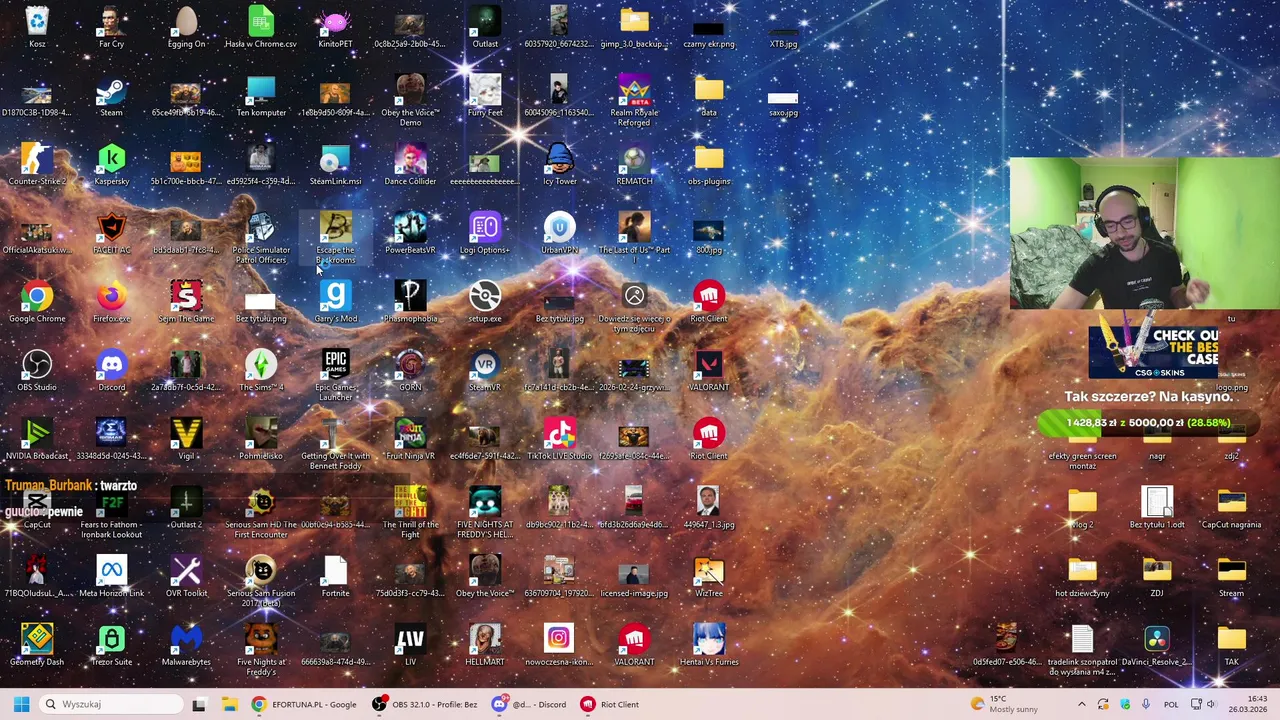Launch OBS Studio from the desktop
Image resolution: width=1280 pixels, height=720 pixels.
[37, 372]
